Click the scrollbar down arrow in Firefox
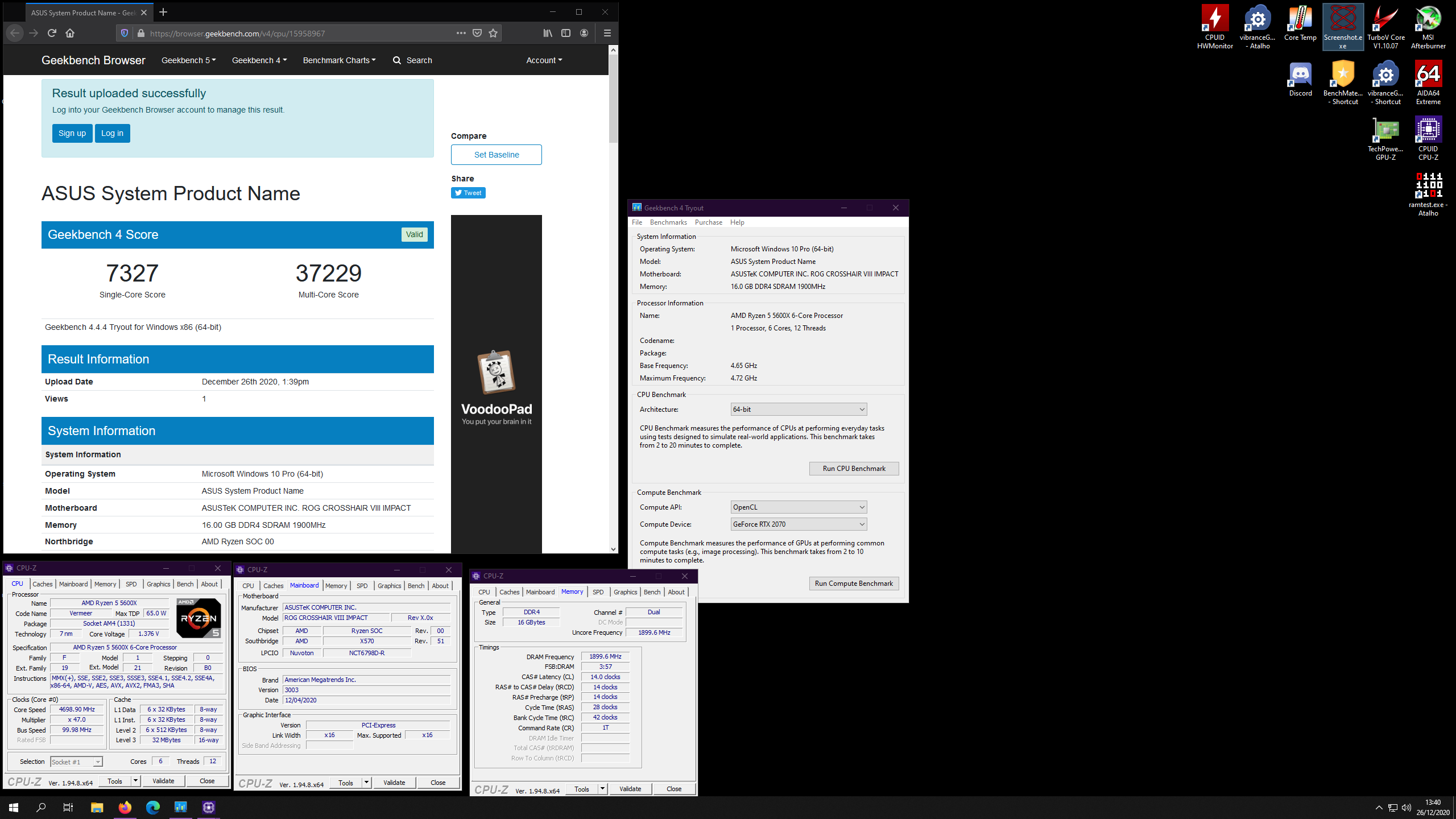Image resolution: width=1456 pixels, height=819 pixels. pyautogui.click(x=613, y=549)
